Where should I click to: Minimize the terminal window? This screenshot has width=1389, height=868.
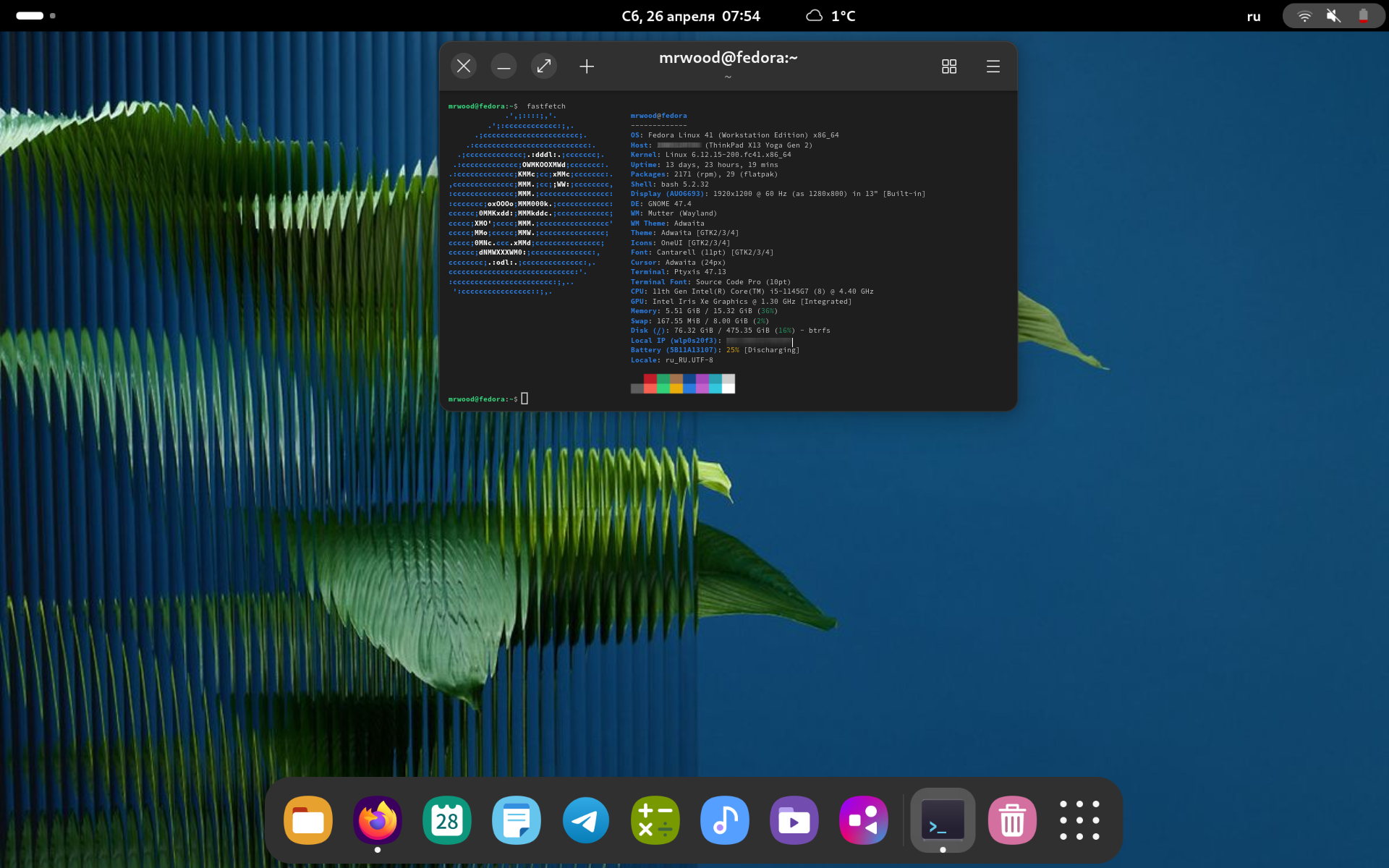504,67
